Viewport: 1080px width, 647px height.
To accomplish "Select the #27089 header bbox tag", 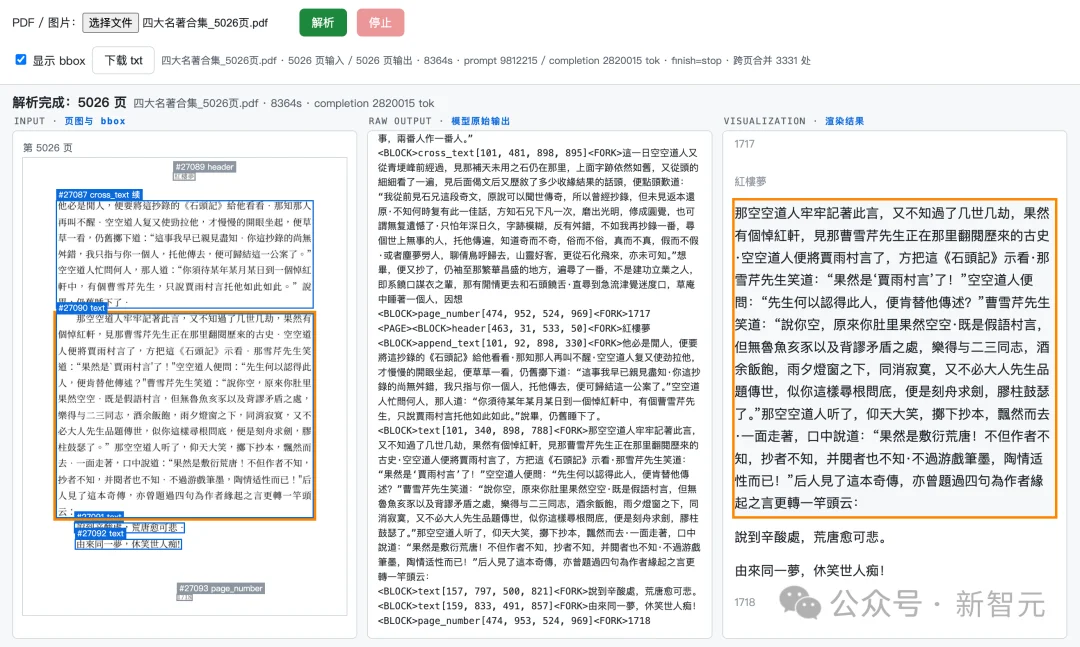I will coord(205,167).
